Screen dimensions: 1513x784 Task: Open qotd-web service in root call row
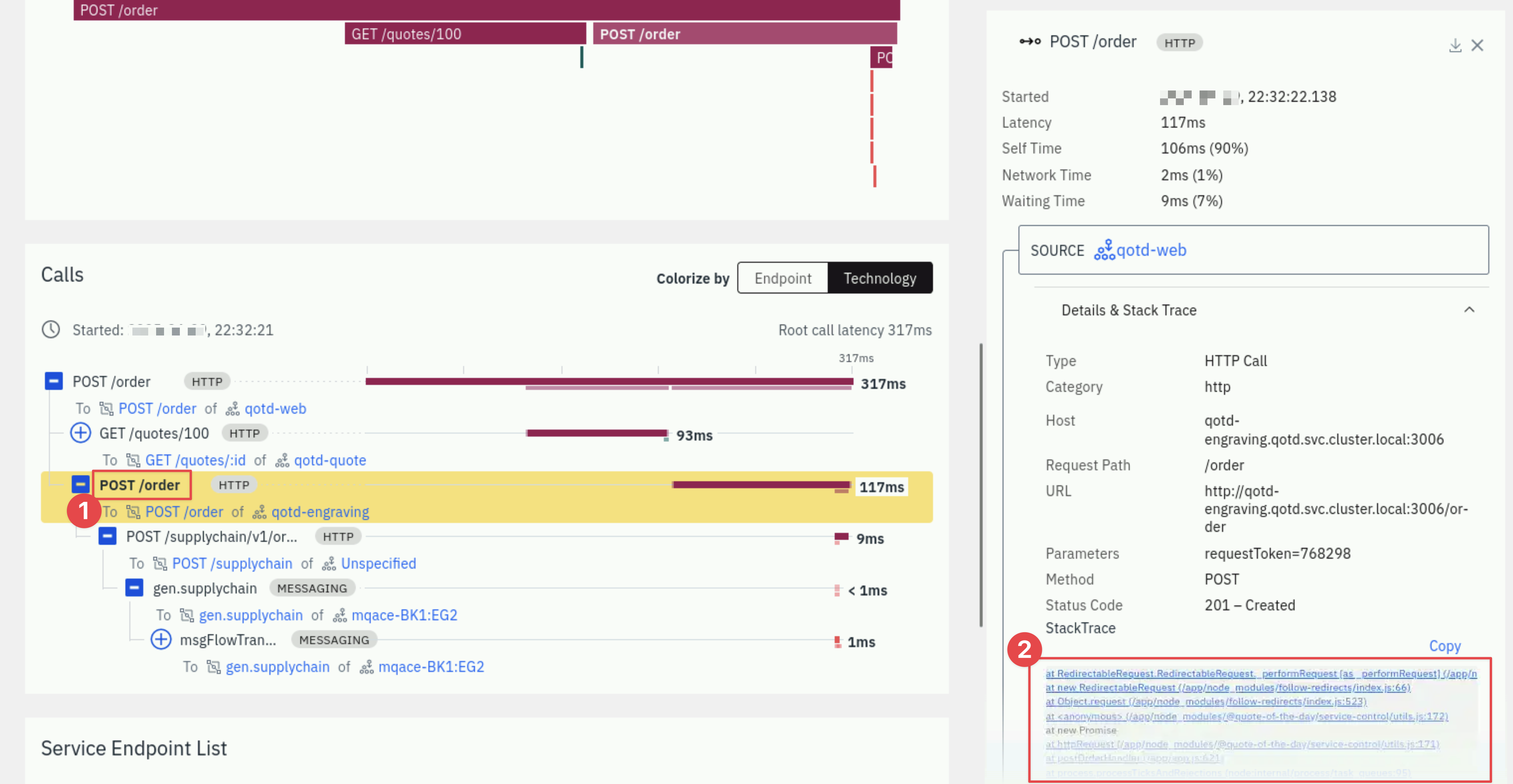click(x=275, y=408)
